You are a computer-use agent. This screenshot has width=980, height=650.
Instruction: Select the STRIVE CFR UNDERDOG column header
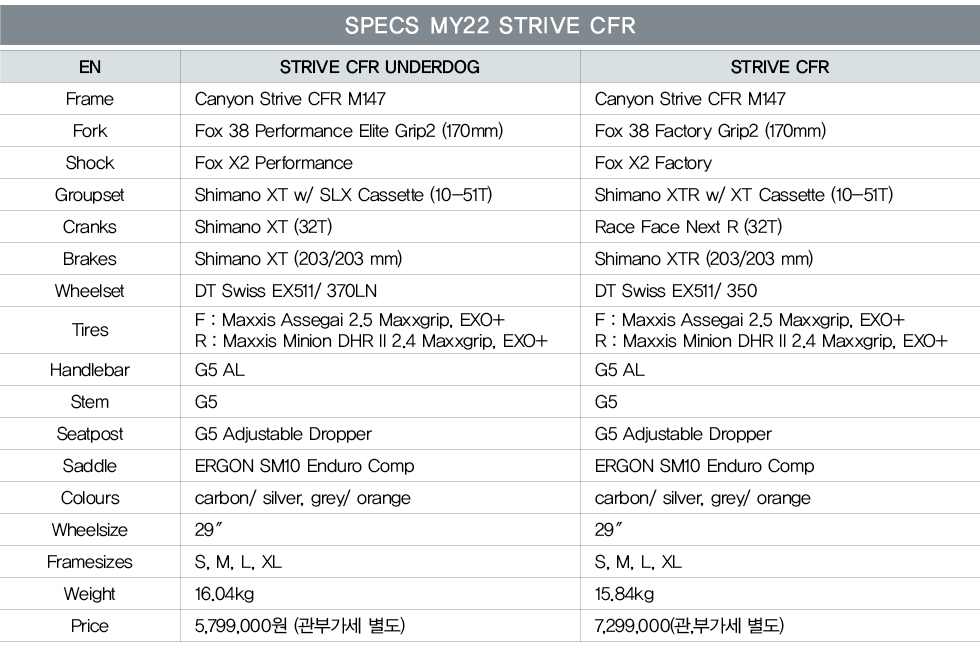380,67
